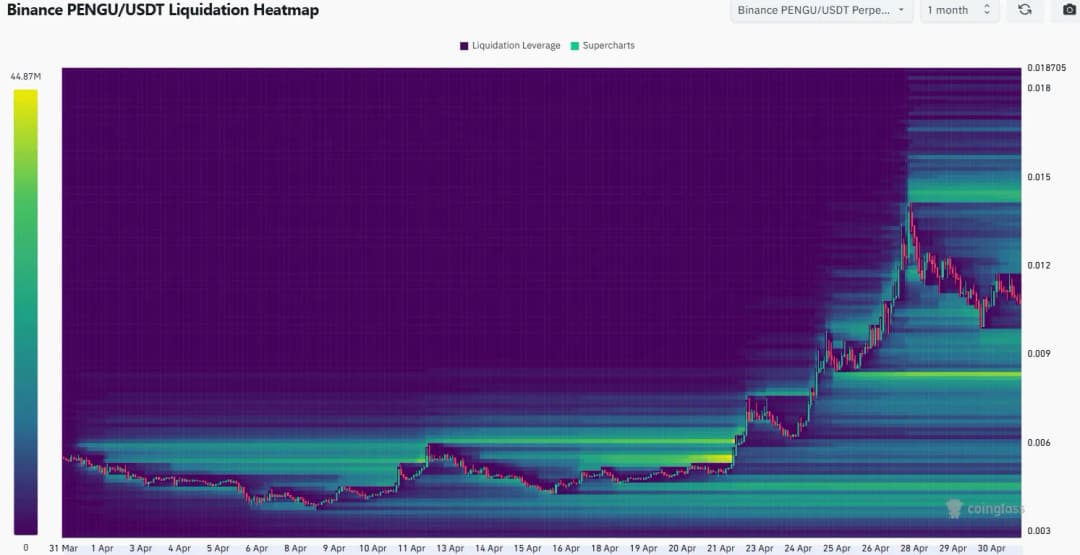Click the purple Liquidation Leverage legend square
Image resolution: width=1080 pixels, height=555 pixels.
click(x=464, y=46)
